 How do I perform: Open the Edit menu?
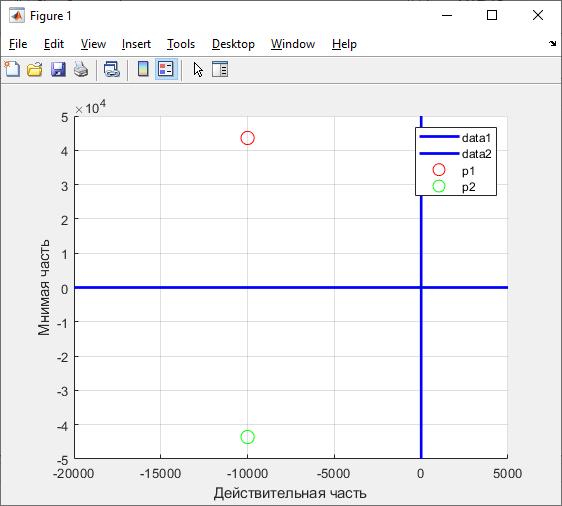(x=54, y=44)
